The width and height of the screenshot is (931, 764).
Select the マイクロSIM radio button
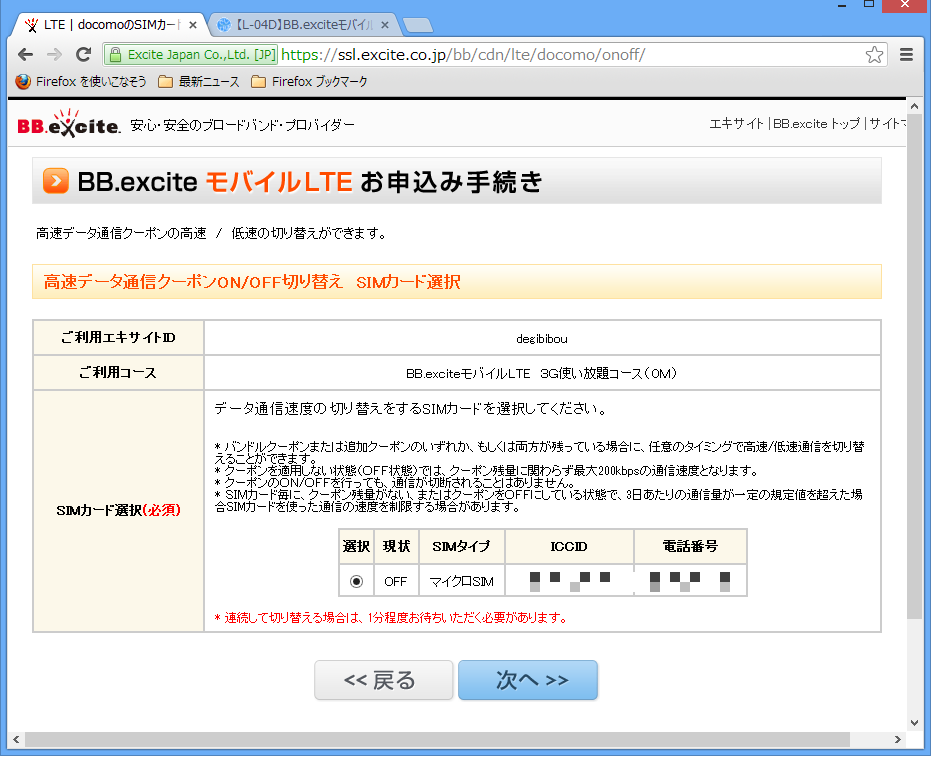pos(356,581)
